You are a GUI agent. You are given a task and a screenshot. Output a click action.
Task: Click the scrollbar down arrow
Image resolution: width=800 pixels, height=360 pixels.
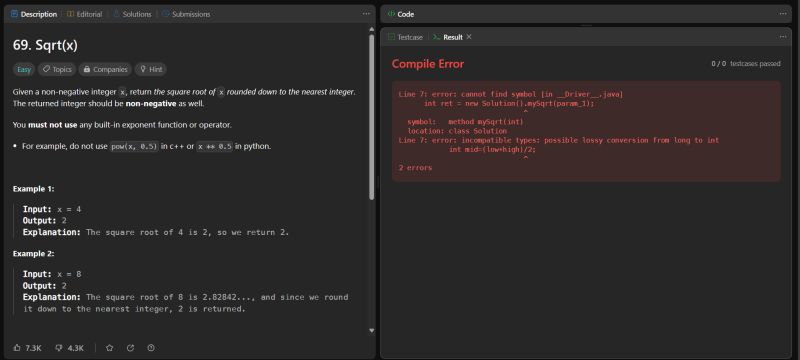371,330
